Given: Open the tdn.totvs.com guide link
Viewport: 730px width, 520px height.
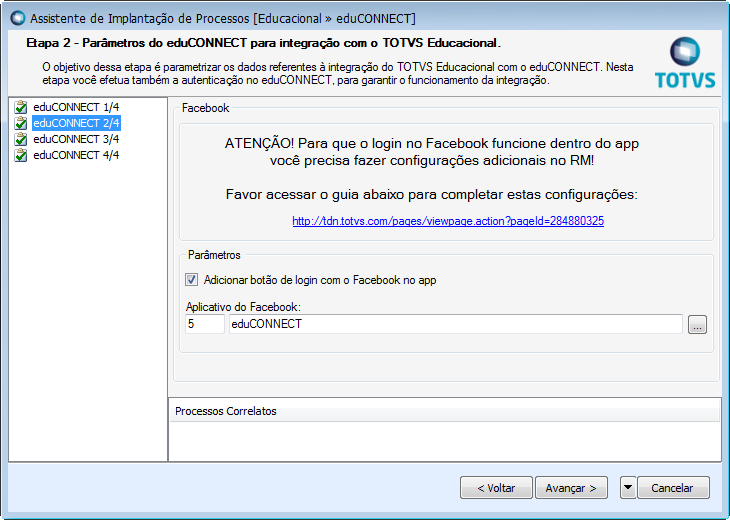Looking at the screenshot, I should [447, 221].
